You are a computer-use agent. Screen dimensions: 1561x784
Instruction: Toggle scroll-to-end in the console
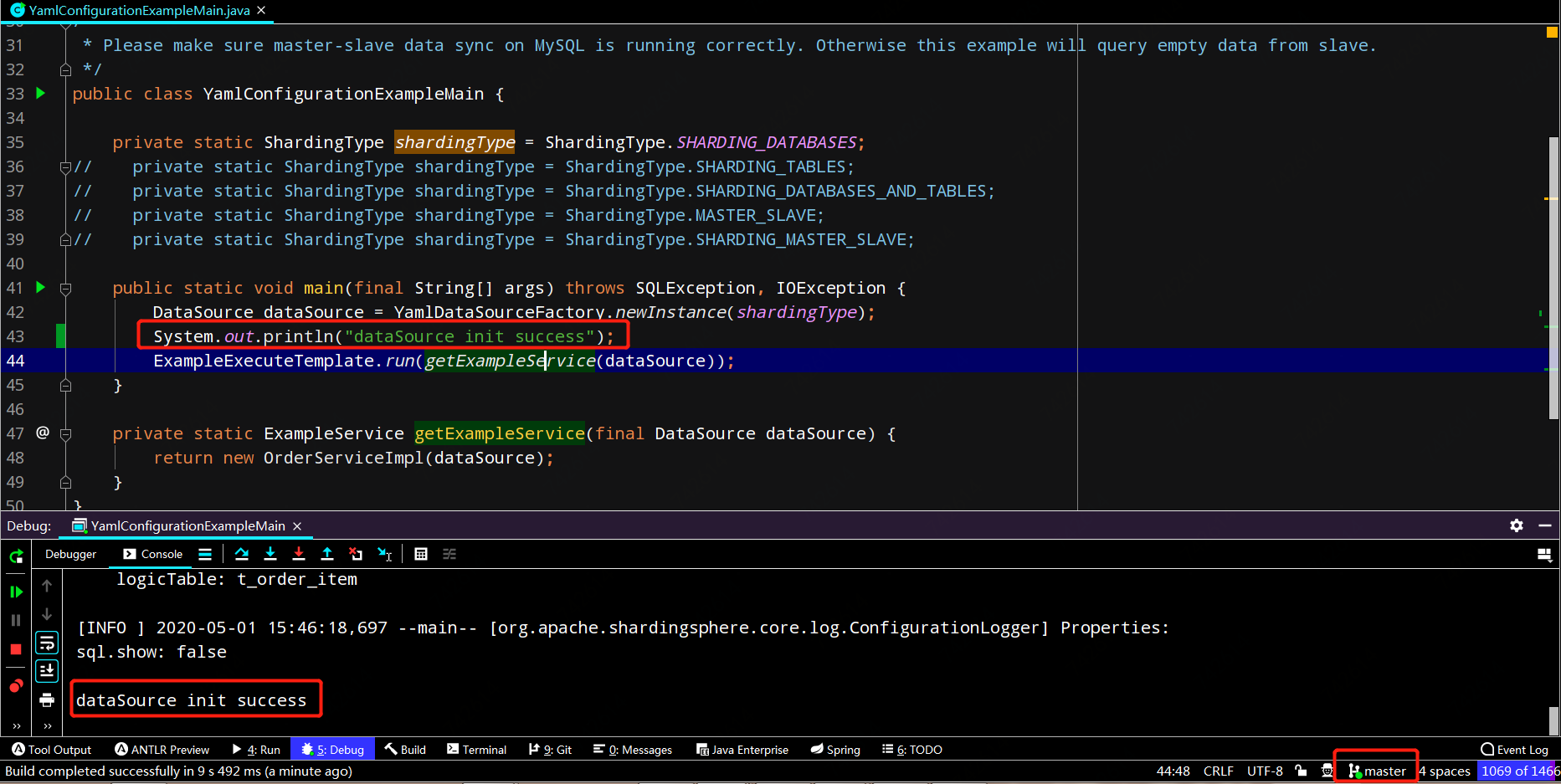tap(47, 669)
